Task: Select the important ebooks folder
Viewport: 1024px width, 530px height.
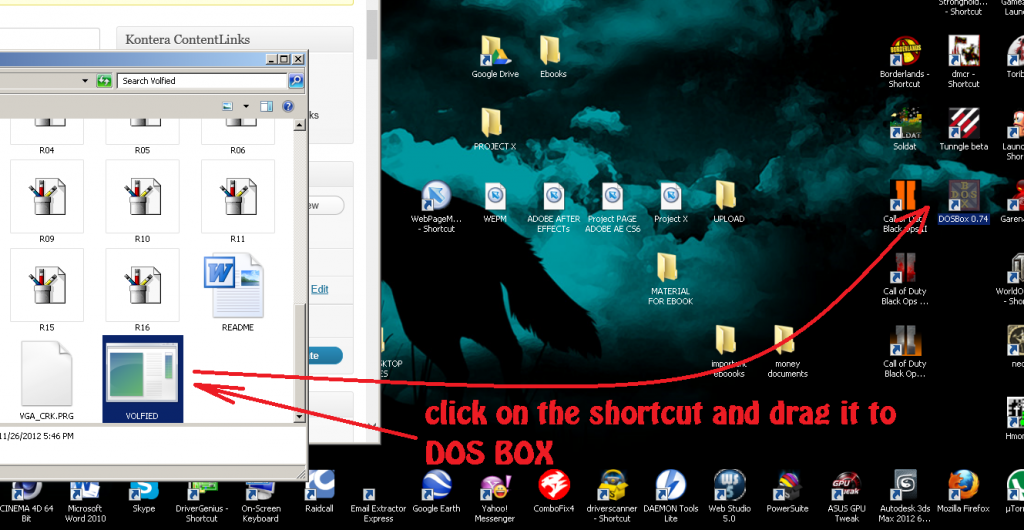Action: pyautogui.click(x=728, y=351)
